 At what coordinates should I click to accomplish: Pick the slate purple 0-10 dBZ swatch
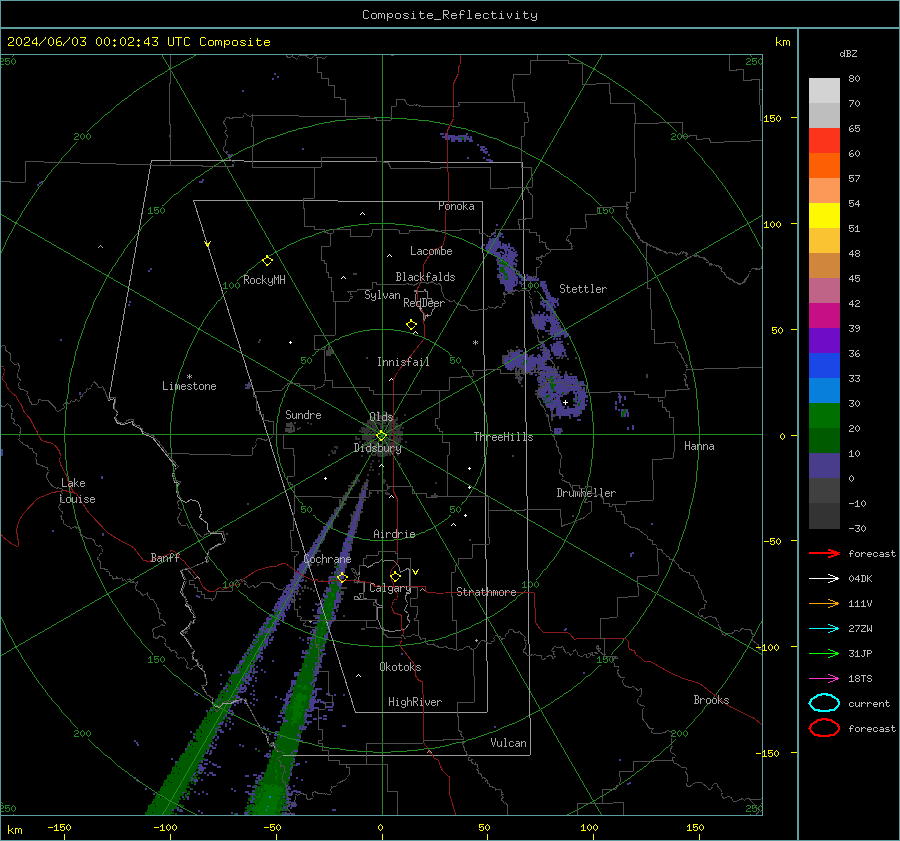click(824, 466)
